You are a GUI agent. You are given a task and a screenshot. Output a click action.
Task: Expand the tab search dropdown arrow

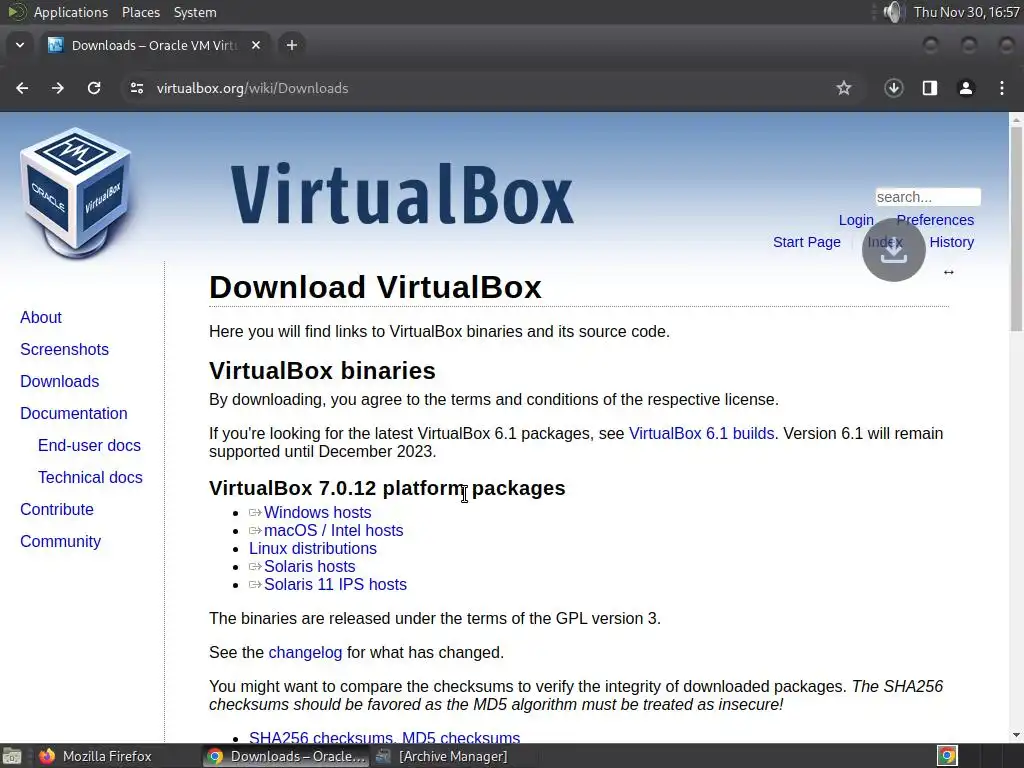tap(20, 45)
